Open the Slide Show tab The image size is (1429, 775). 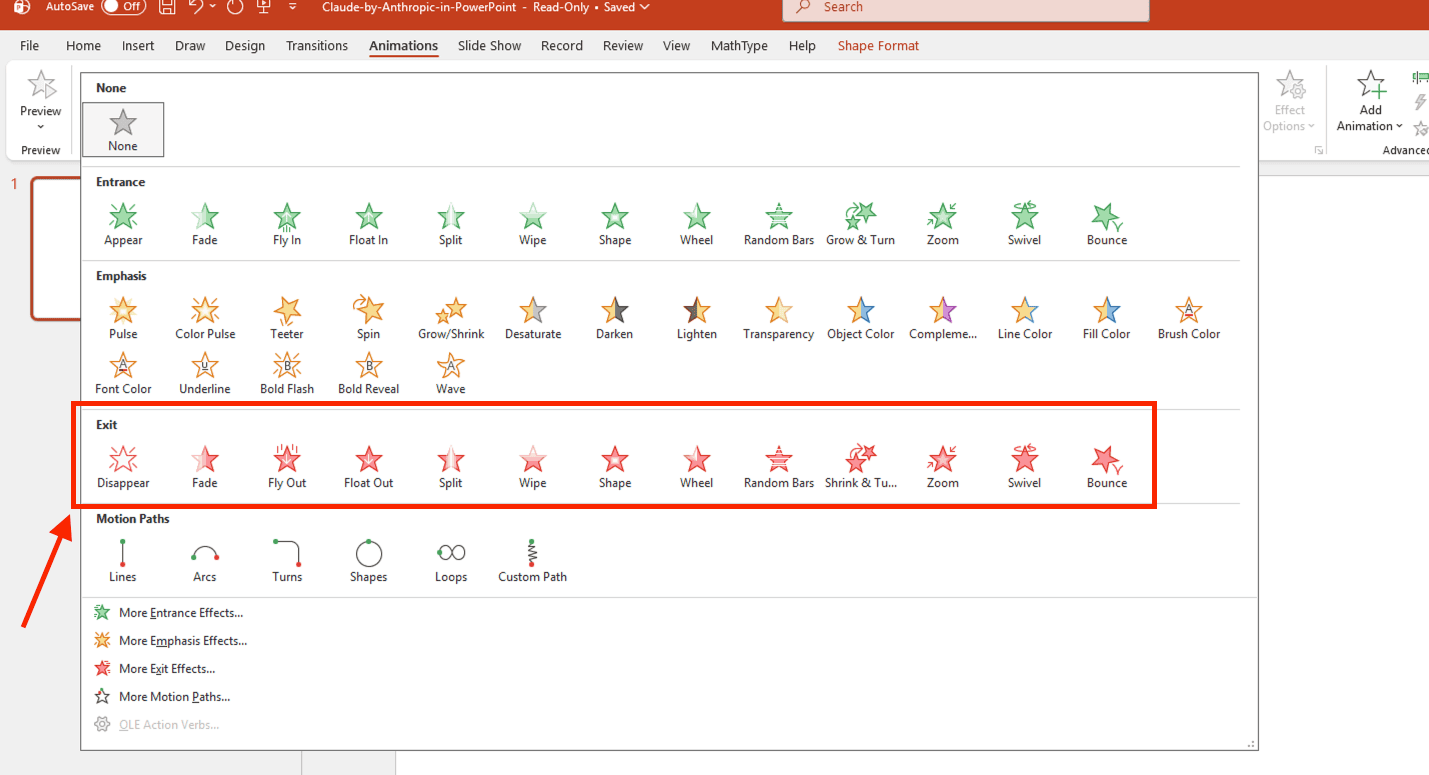(489, 46)
